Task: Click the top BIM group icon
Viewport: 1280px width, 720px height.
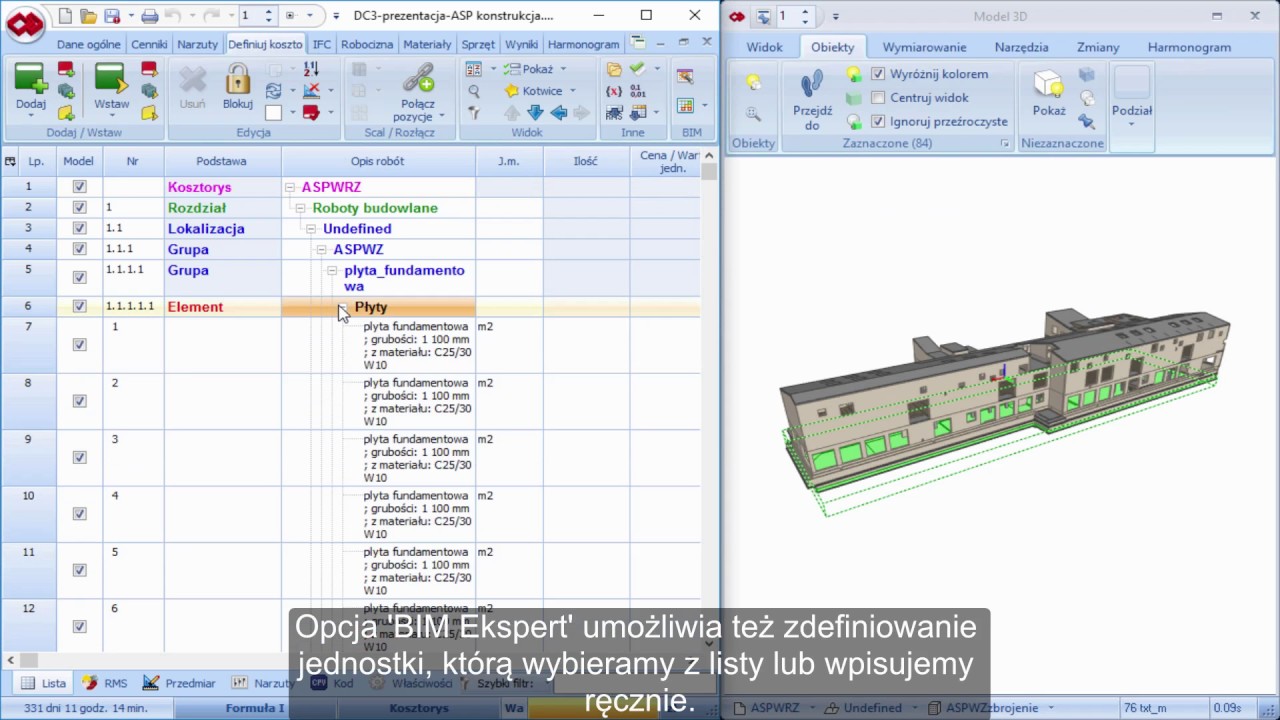Action: click(685, 77)
